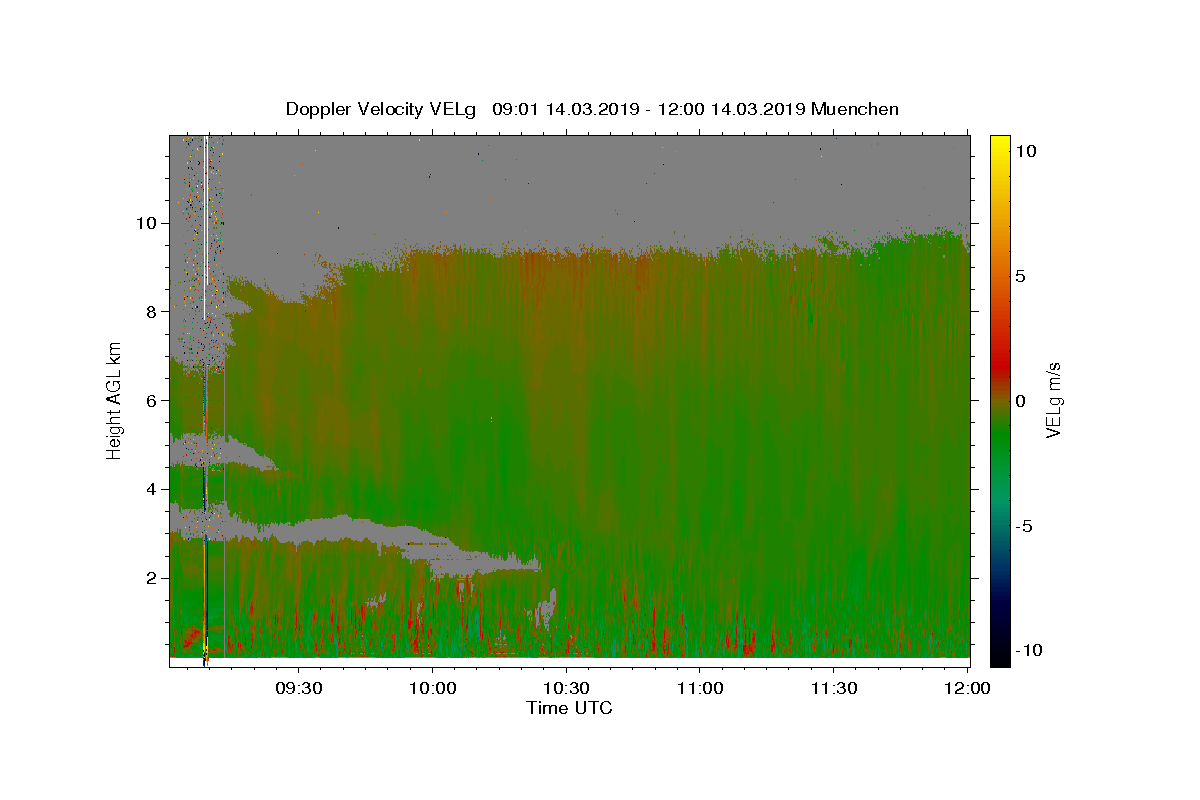
Task: Click the black bottom of the colorbar
Action: (x=1000, y=655)
